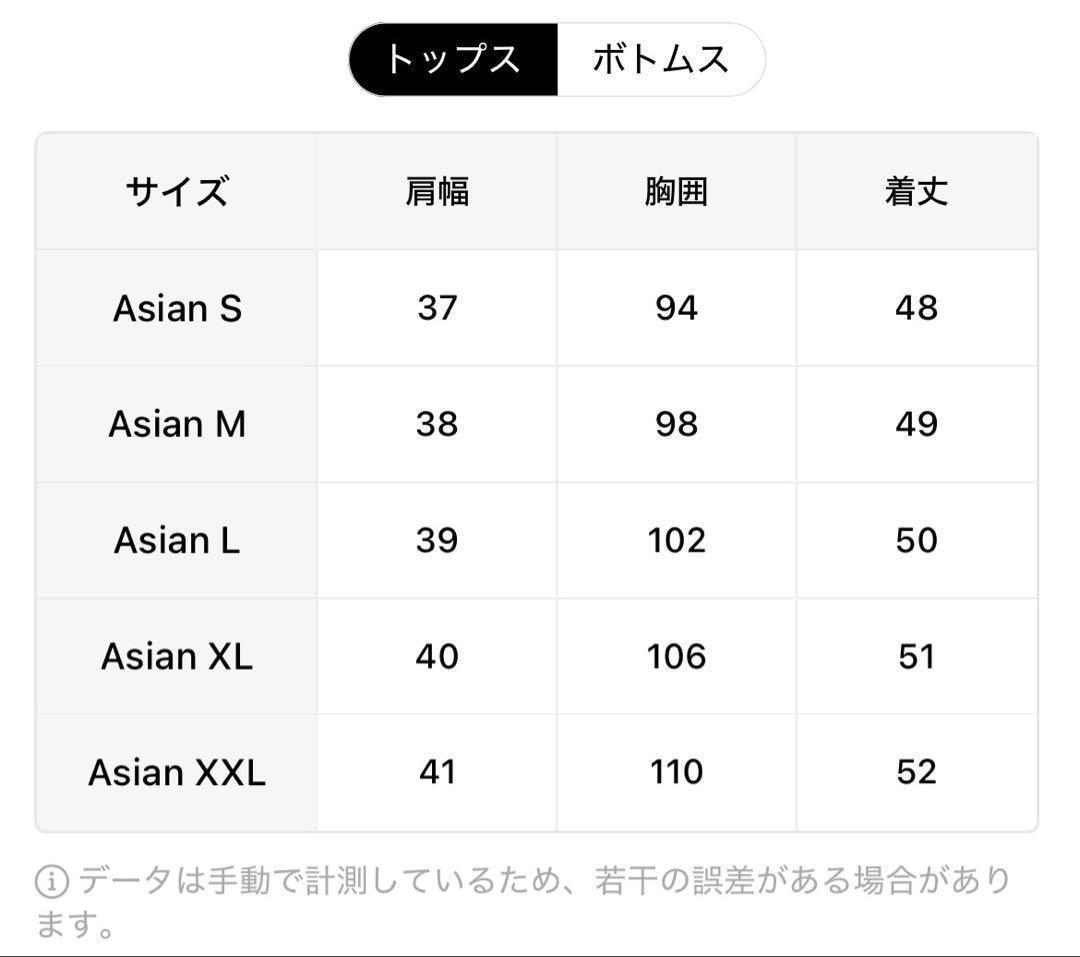Click the Asian M row label
This screenshot has width=1080, height=957.
pyautogui.click(x=177, y=424)
